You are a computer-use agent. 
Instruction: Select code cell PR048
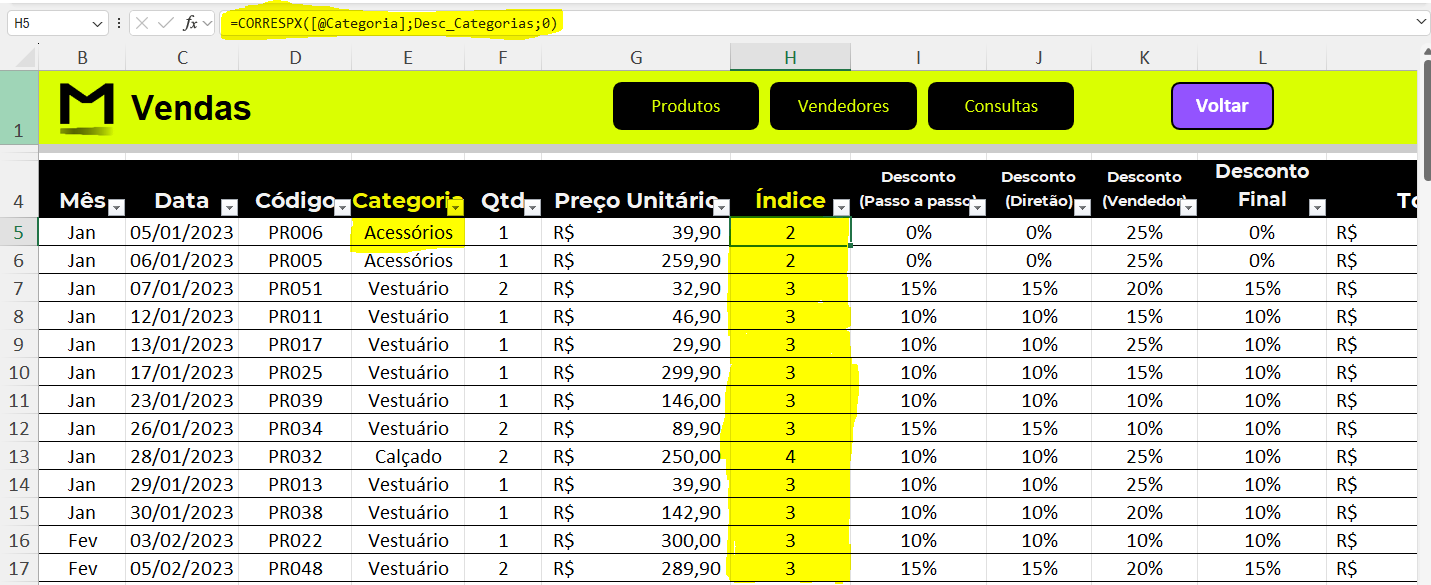point(295,568)
